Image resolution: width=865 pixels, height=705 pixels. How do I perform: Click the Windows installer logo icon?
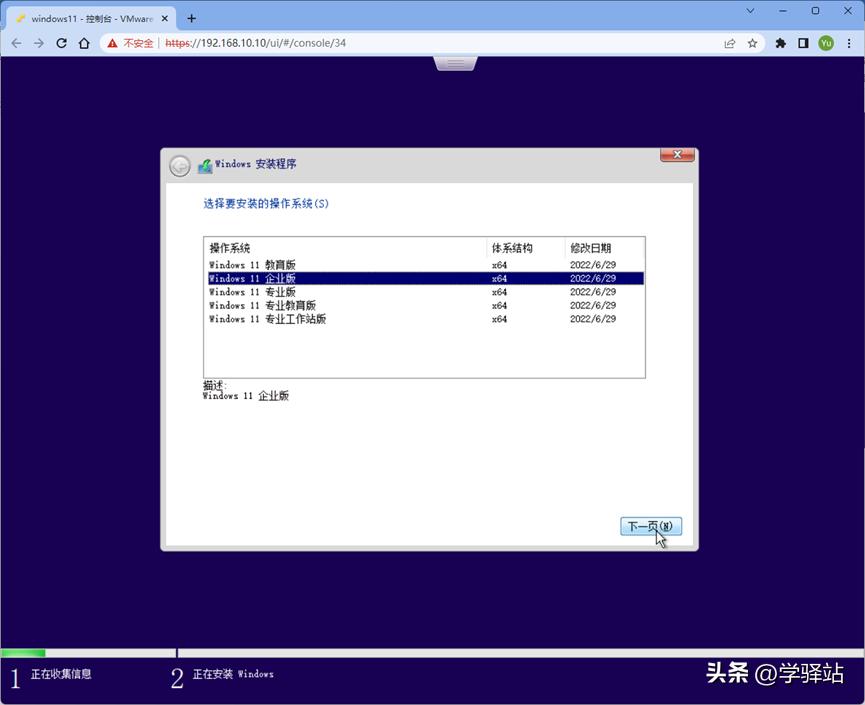tap(201, 164)
